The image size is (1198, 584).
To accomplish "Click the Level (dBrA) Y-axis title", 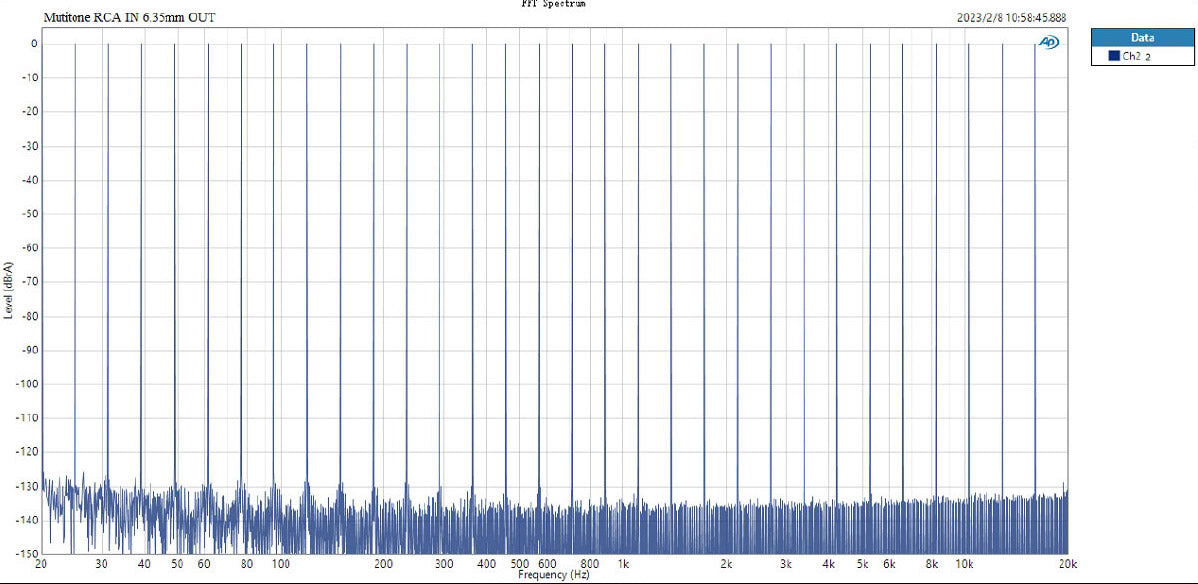I will (9, 290).
